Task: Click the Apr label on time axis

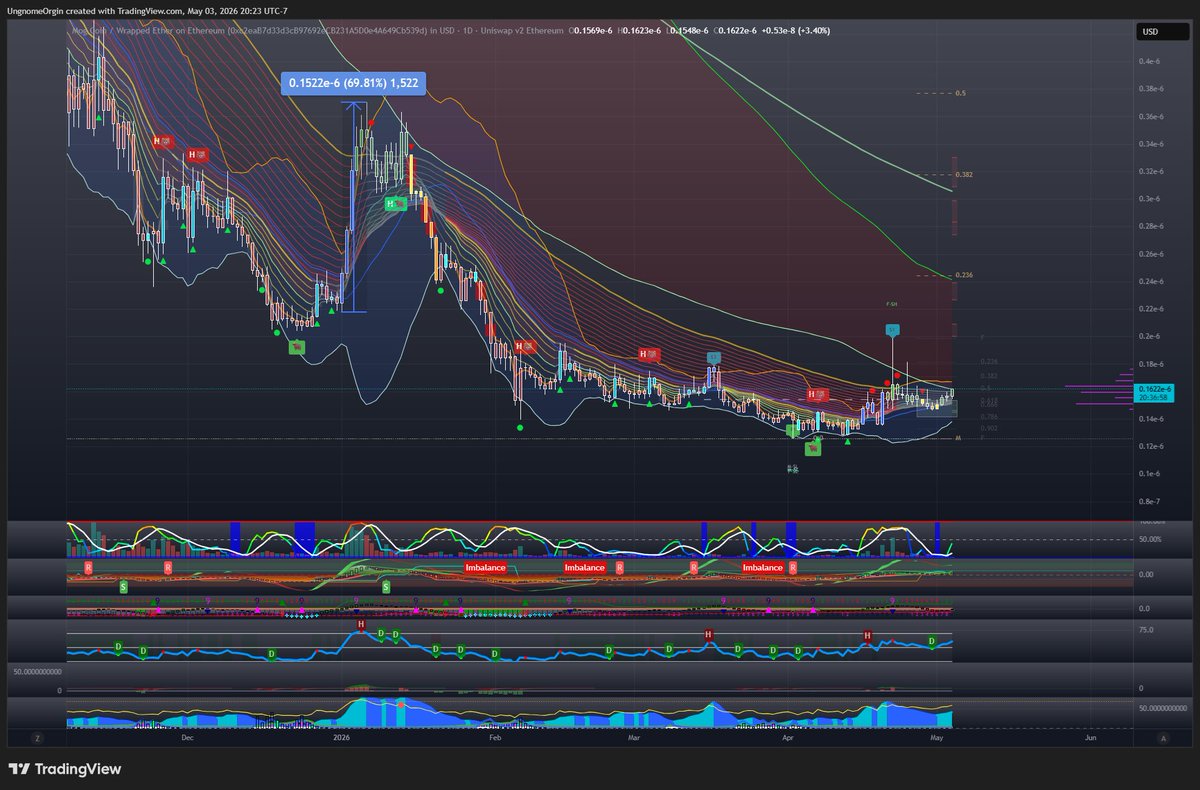Action: coord(787,738)
